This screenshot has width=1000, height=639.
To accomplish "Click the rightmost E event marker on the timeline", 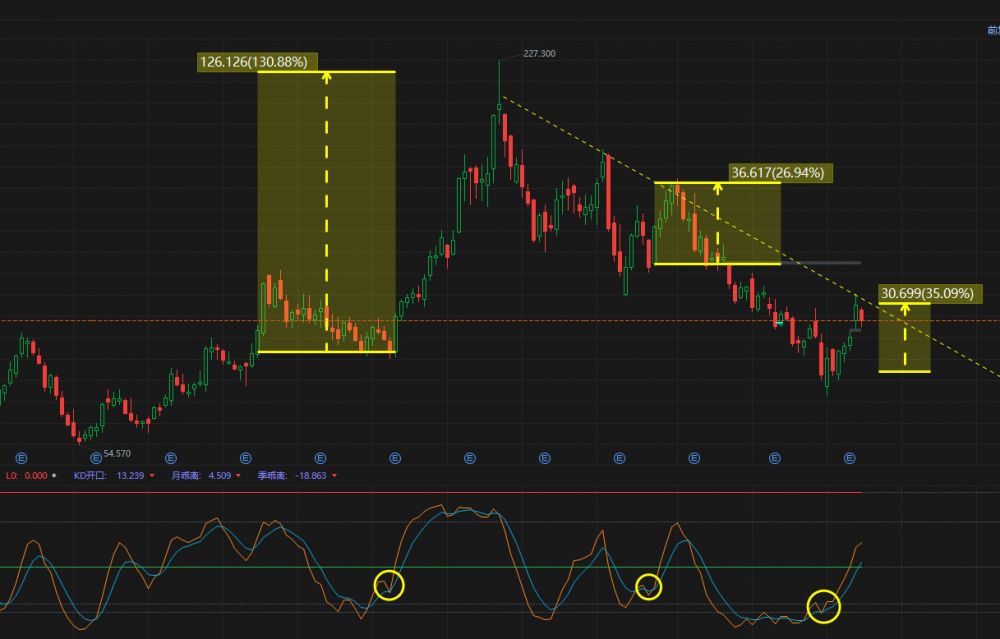I will [x=850, y=458].
